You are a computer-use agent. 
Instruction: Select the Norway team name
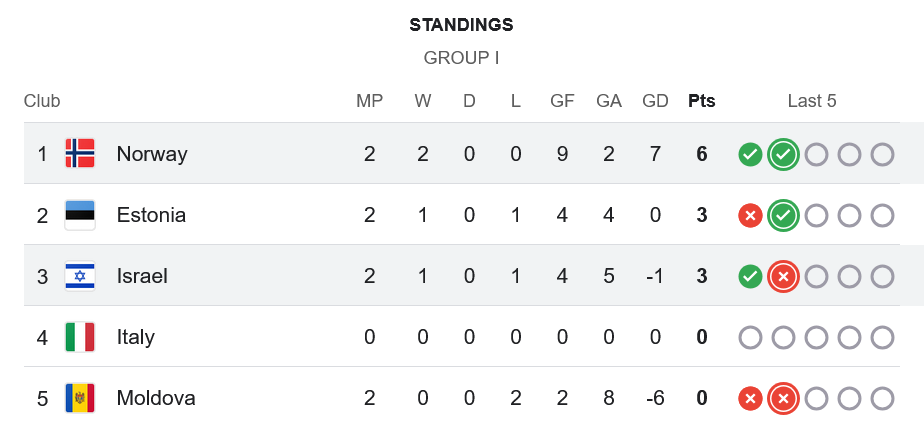(152, 154)
